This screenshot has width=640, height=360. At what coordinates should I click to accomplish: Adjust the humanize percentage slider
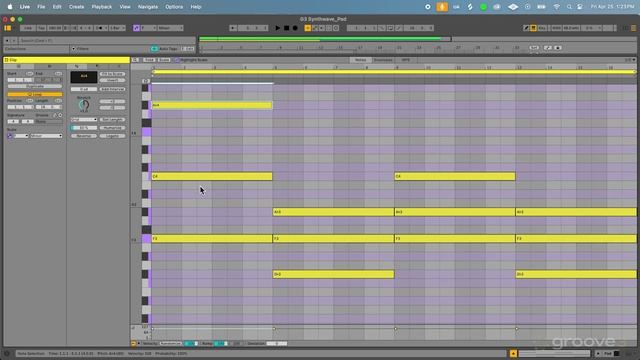(84, 128)
